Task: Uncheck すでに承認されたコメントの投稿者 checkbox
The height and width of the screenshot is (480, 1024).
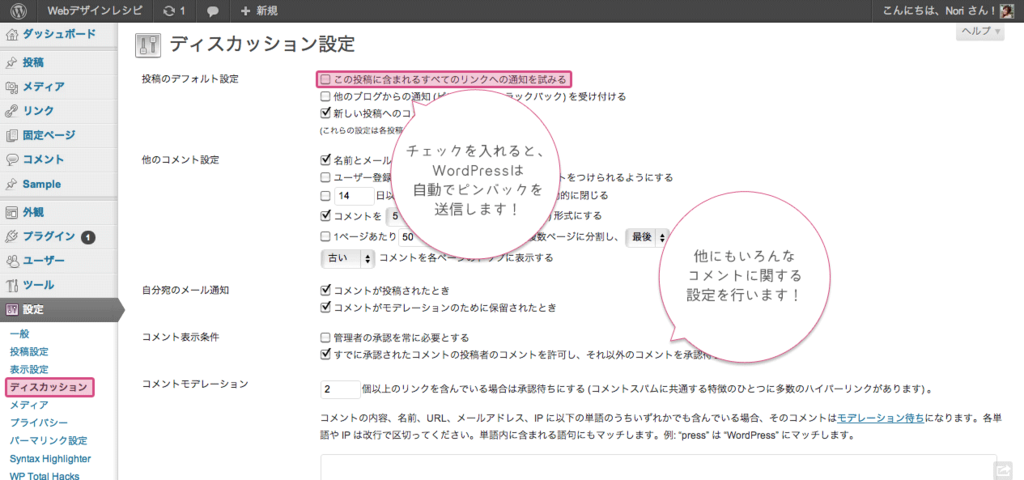Action: [325, 355]
